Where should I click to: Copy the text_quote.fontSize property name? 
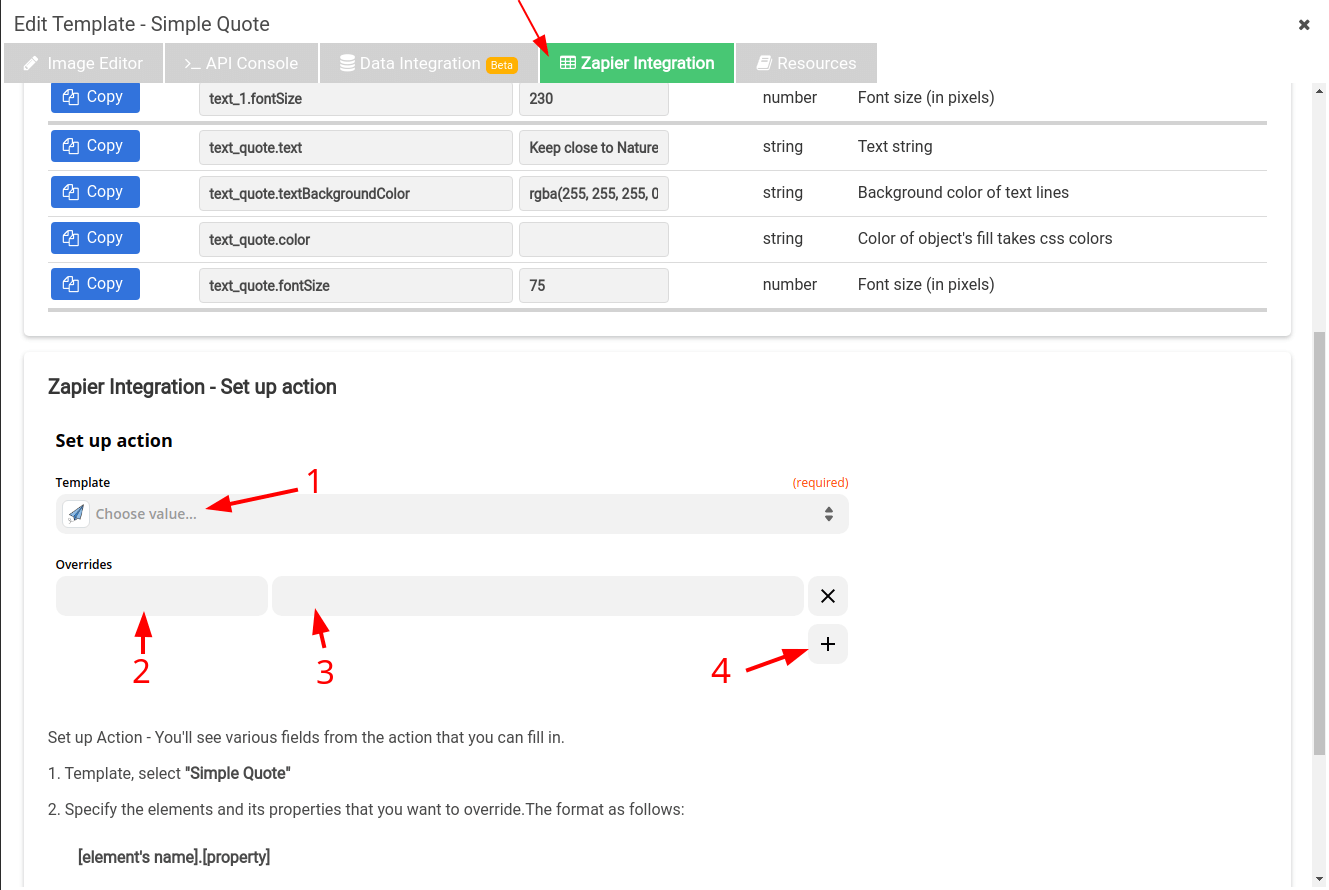95,283
